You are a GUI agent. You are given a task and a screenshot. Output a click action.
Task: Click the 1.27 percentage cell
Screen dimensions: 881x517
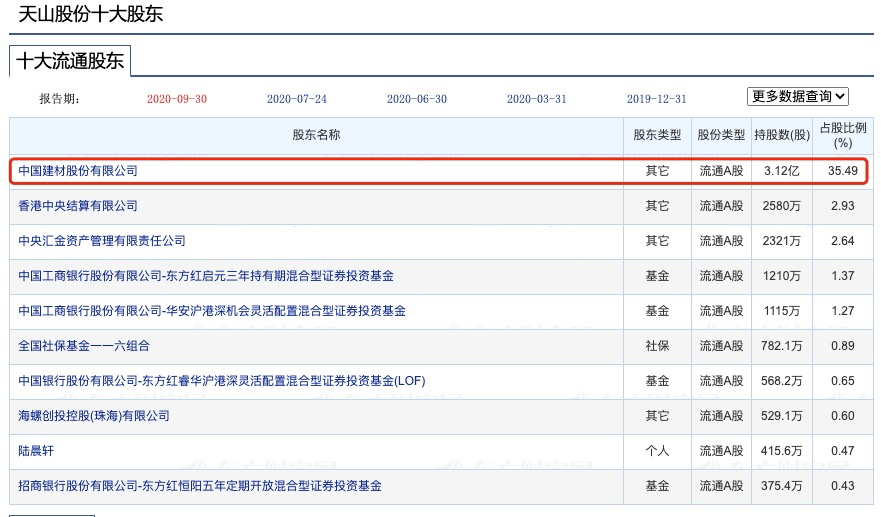pyautogui.click(x=843, y=311)
